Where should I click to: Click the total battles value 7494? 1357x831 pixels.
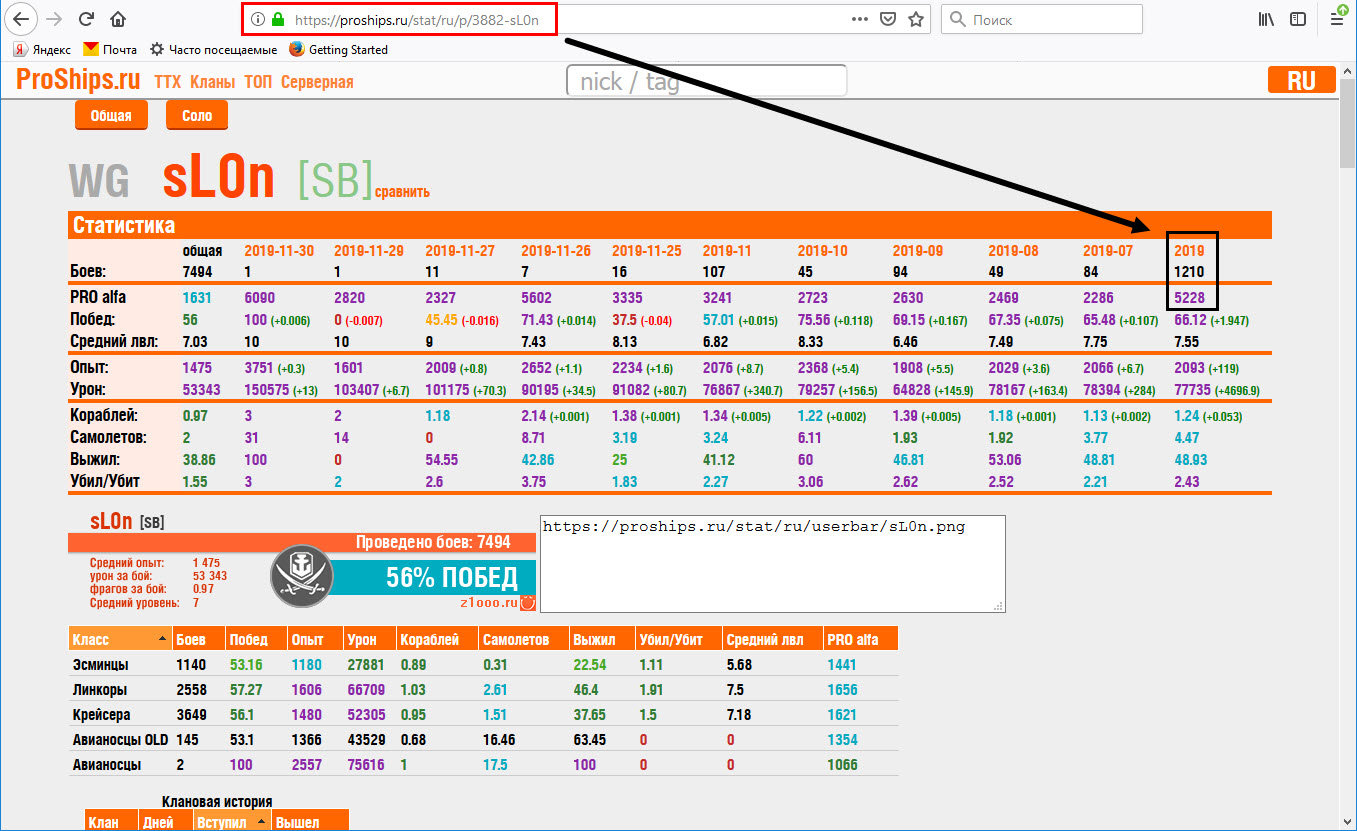tap(198, 271)
